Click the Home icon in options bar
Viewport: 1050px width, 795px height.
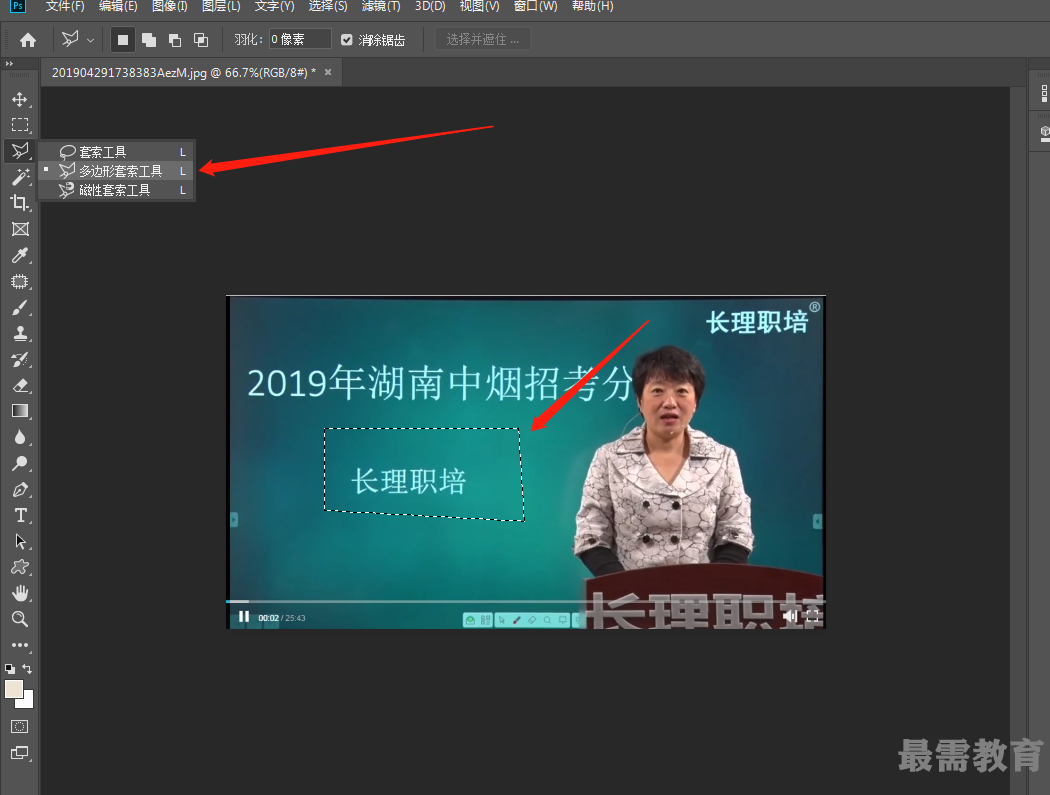click(x=27, y=40)
